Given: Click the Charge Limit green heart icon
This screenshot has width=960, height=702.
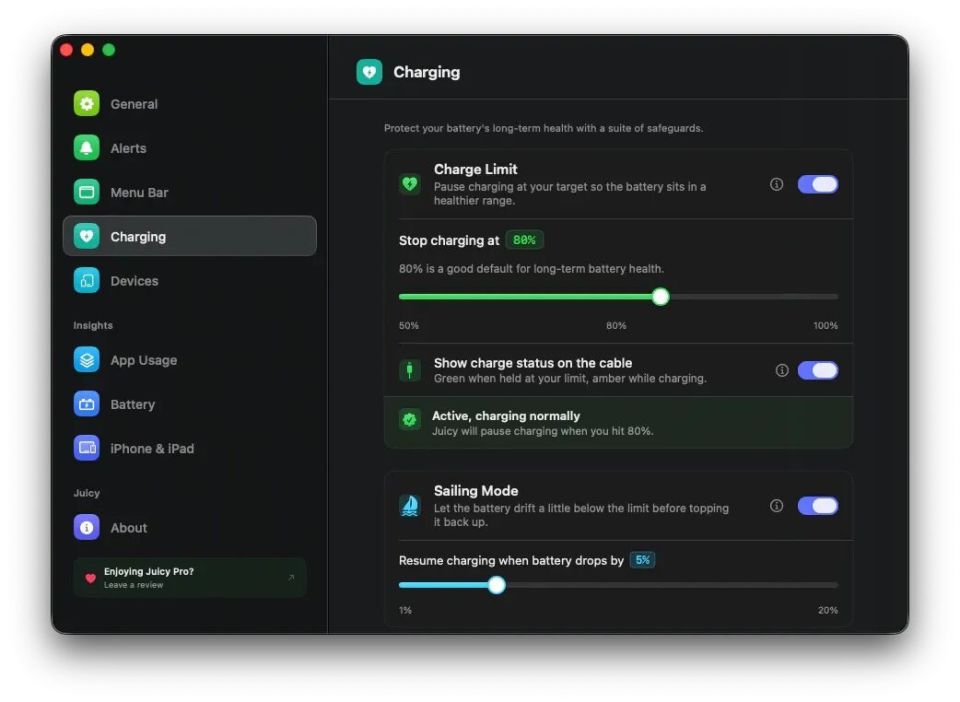Looking at the screenshot, I should (x=410, y=184).
